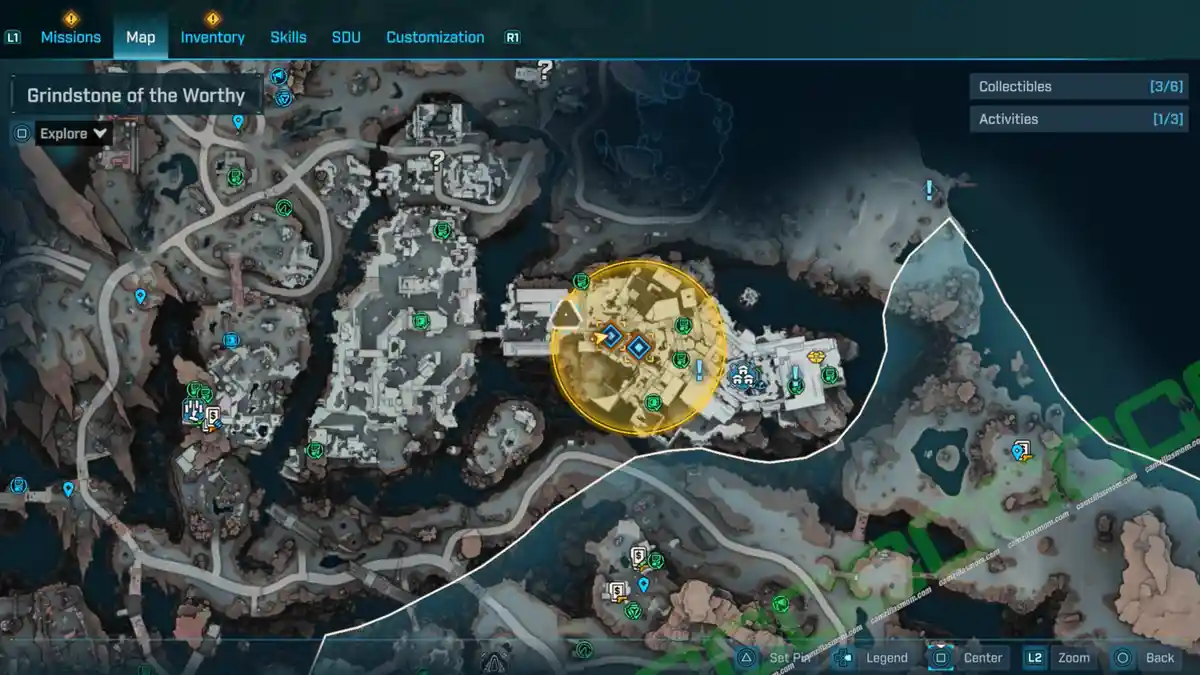Viewport: 1200px width, 675px height.
Task: Expand the Explore dropdown
Action: [74, 133]
